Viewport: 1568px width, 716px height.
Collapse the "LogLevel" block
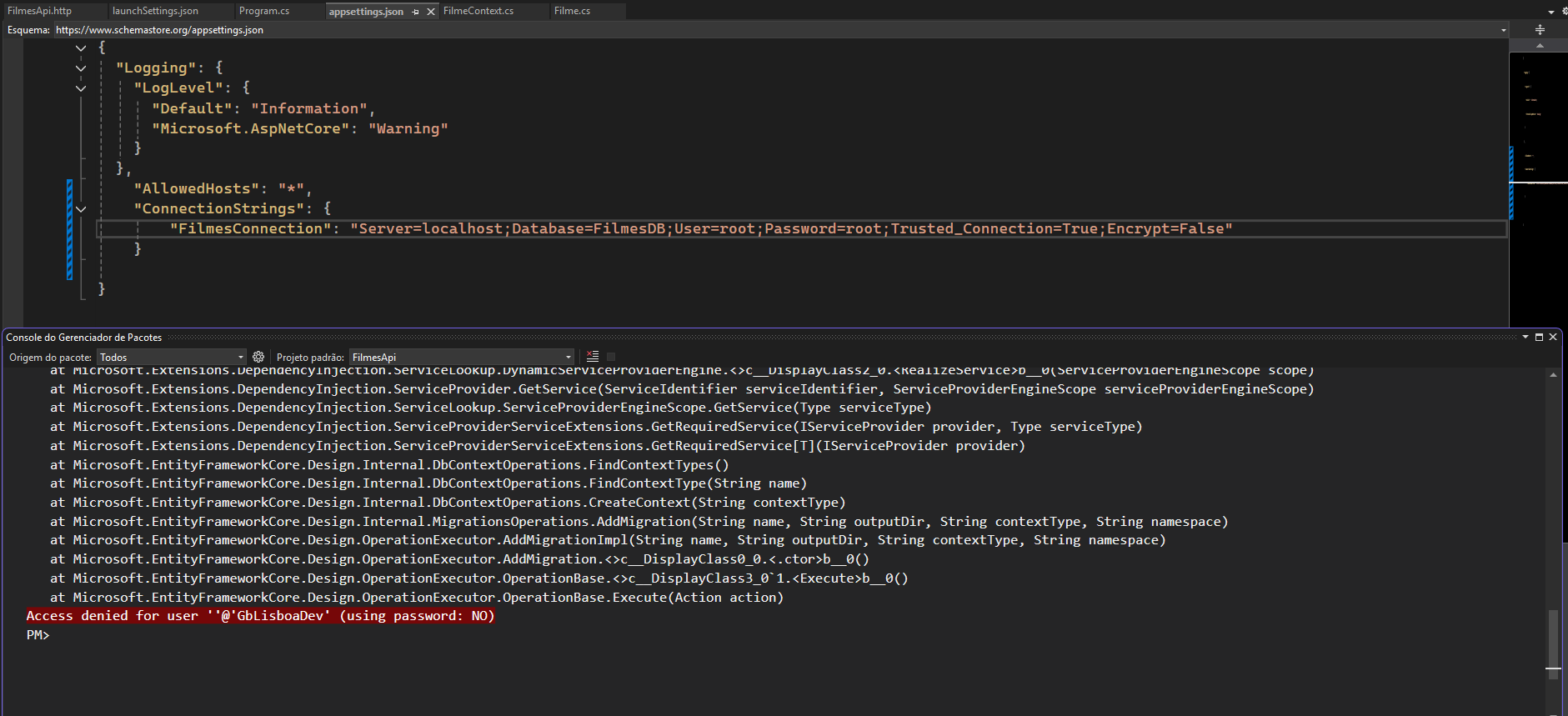81,88
